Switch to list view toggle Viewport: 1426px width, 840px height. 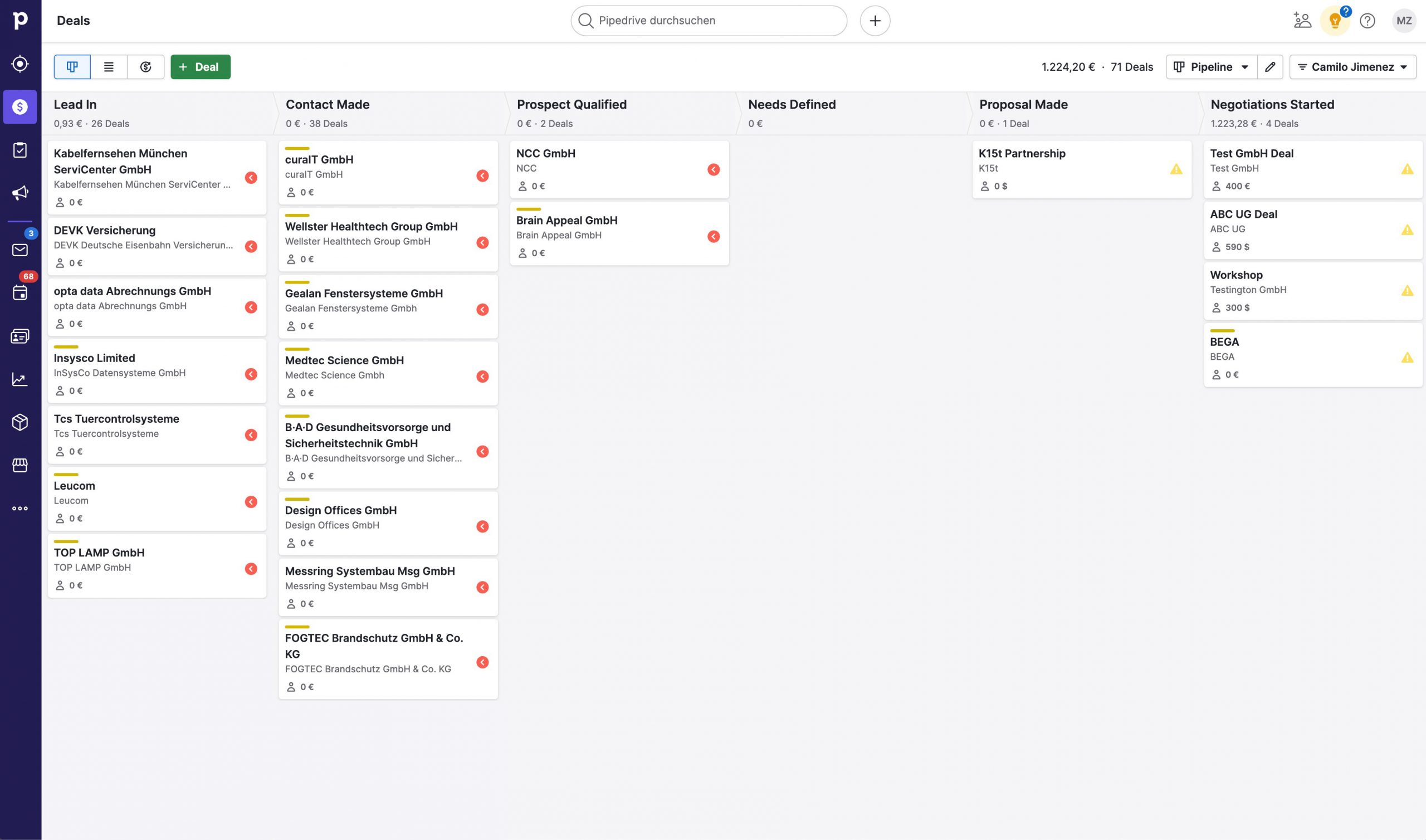point(109,67)
